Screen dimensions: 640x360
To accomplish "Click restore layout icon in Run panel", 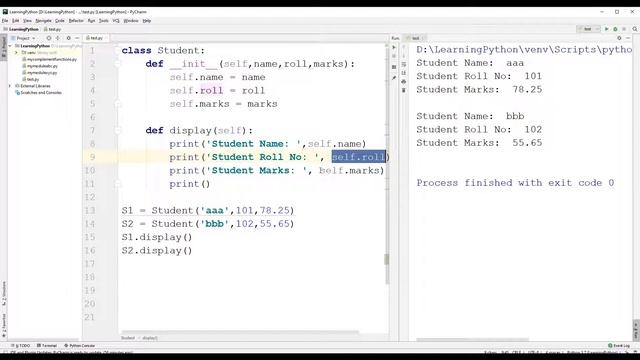I will pyautogui.click(x=394, y=67).
